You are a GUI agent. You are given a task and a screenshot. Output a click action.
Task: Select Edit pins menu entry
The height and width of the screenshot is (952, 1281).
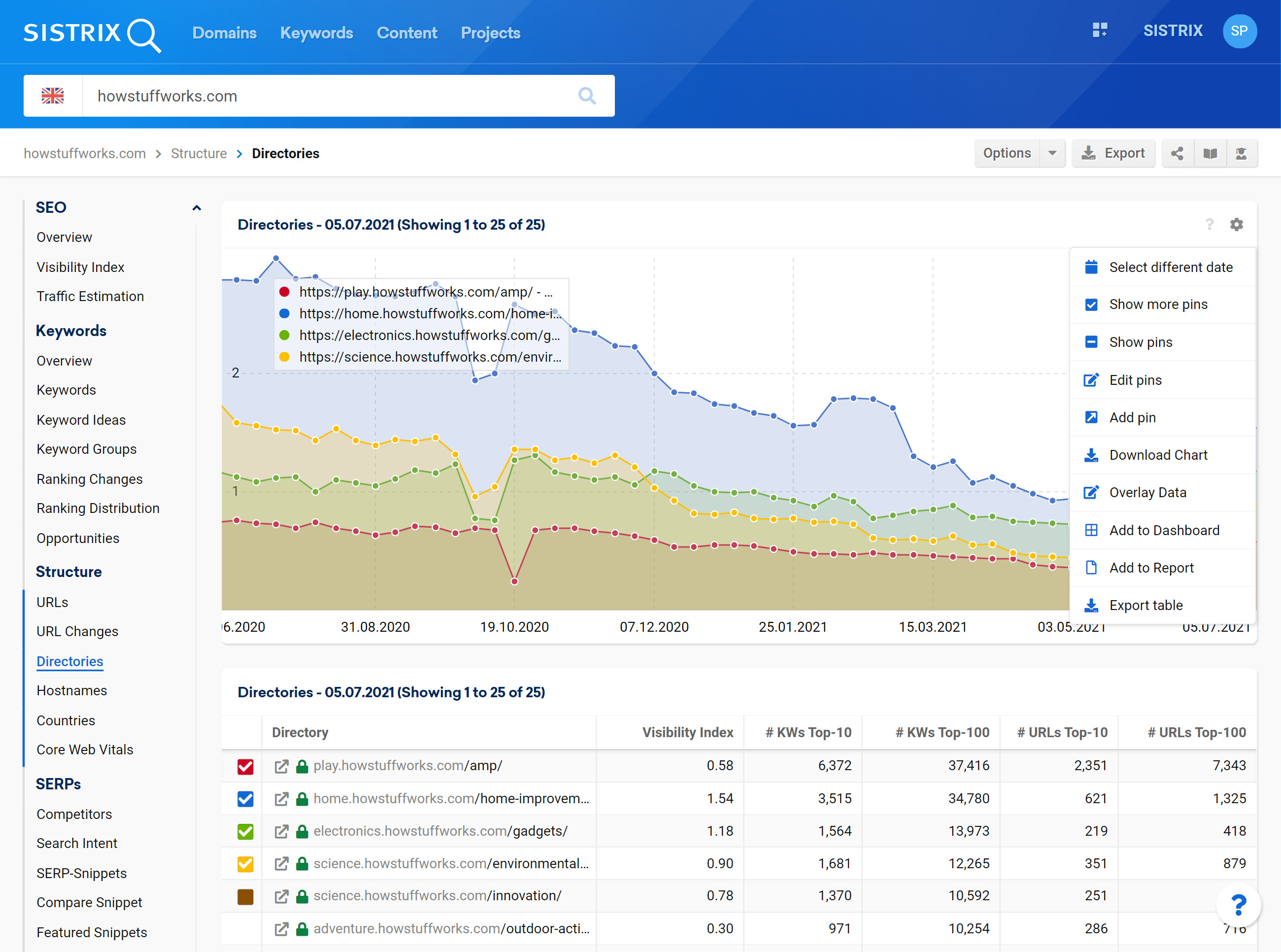1162,380
